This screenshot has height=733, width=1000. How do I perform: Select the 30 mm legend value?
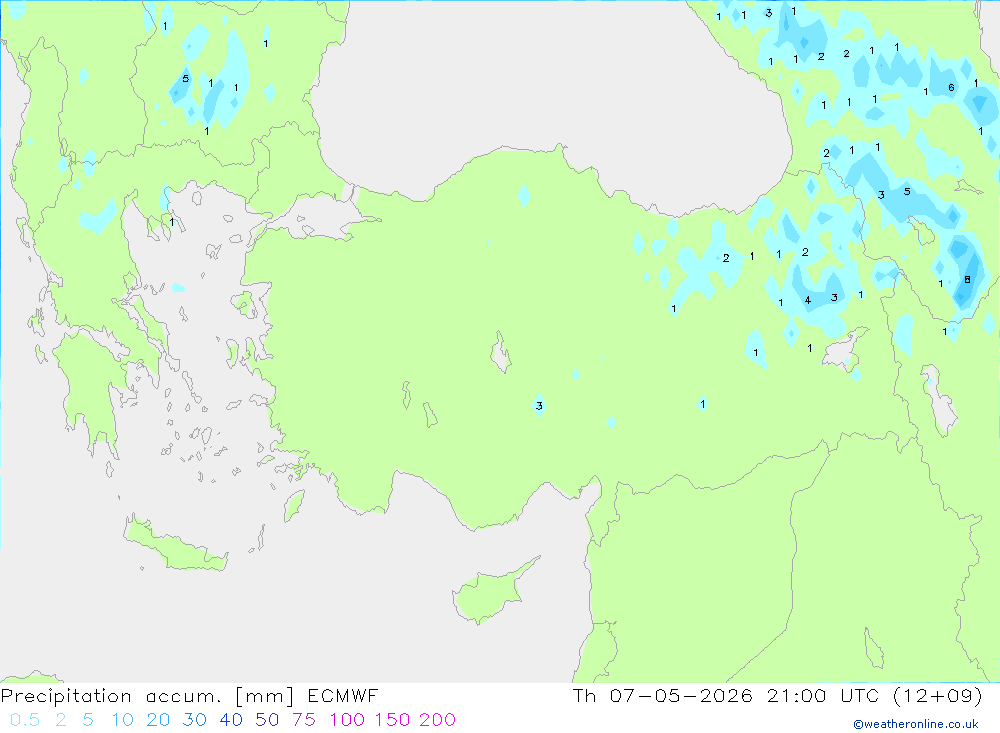click(195, 720)
